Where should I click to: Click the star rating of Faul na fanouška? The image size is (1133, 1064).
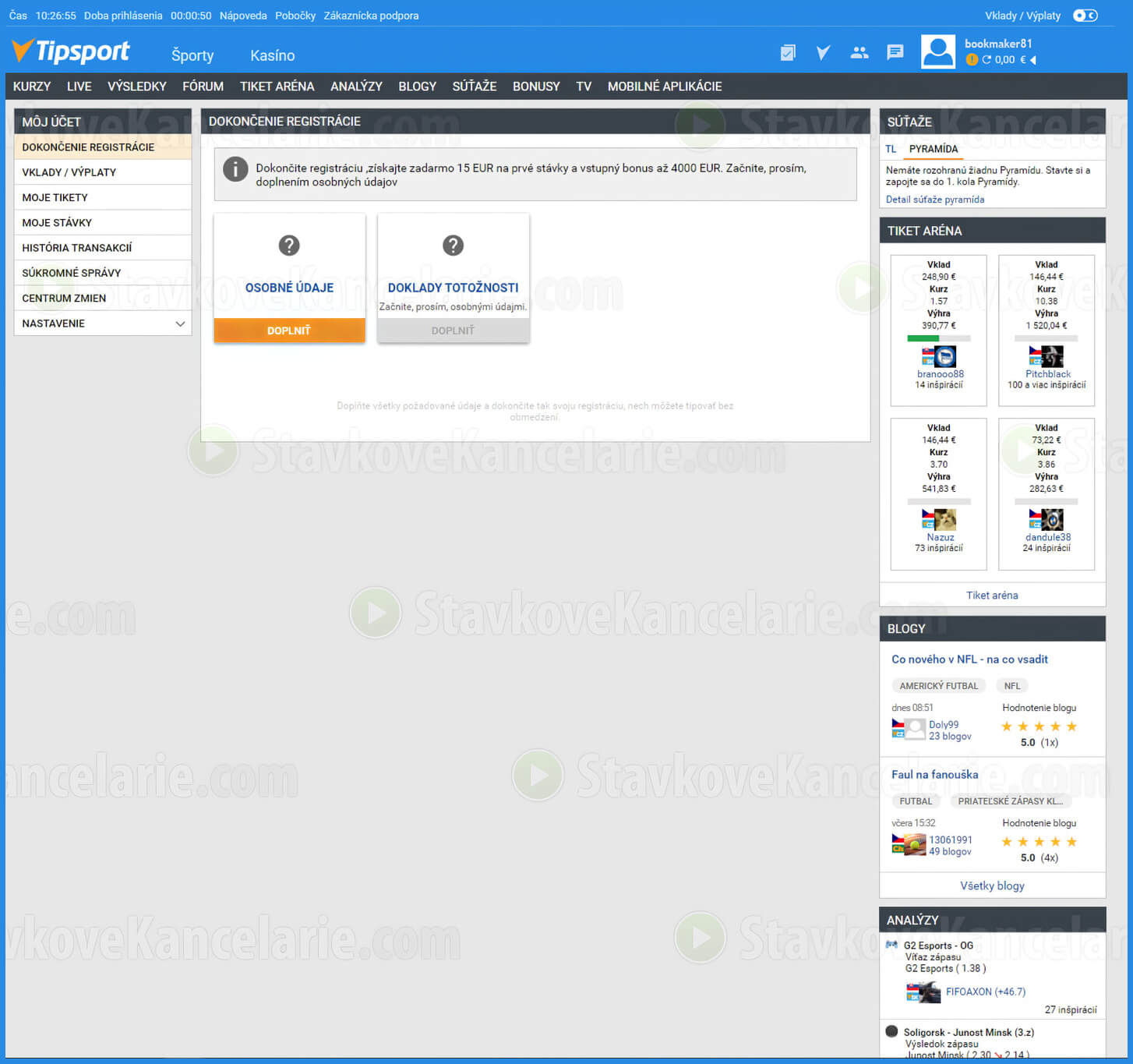[1039, 842]
